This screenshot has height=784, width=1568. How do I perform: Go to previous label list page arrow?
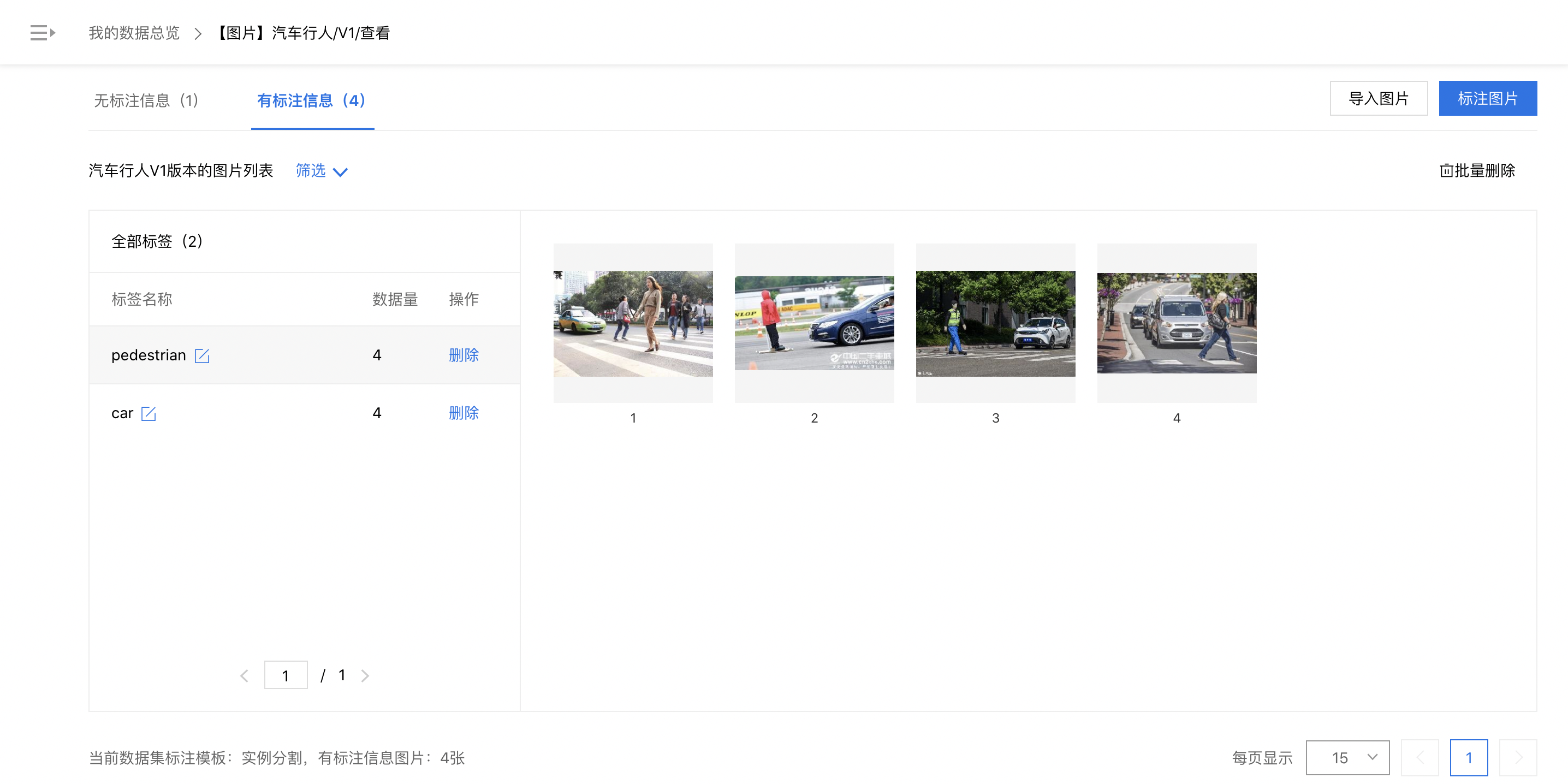pos(244,676)
